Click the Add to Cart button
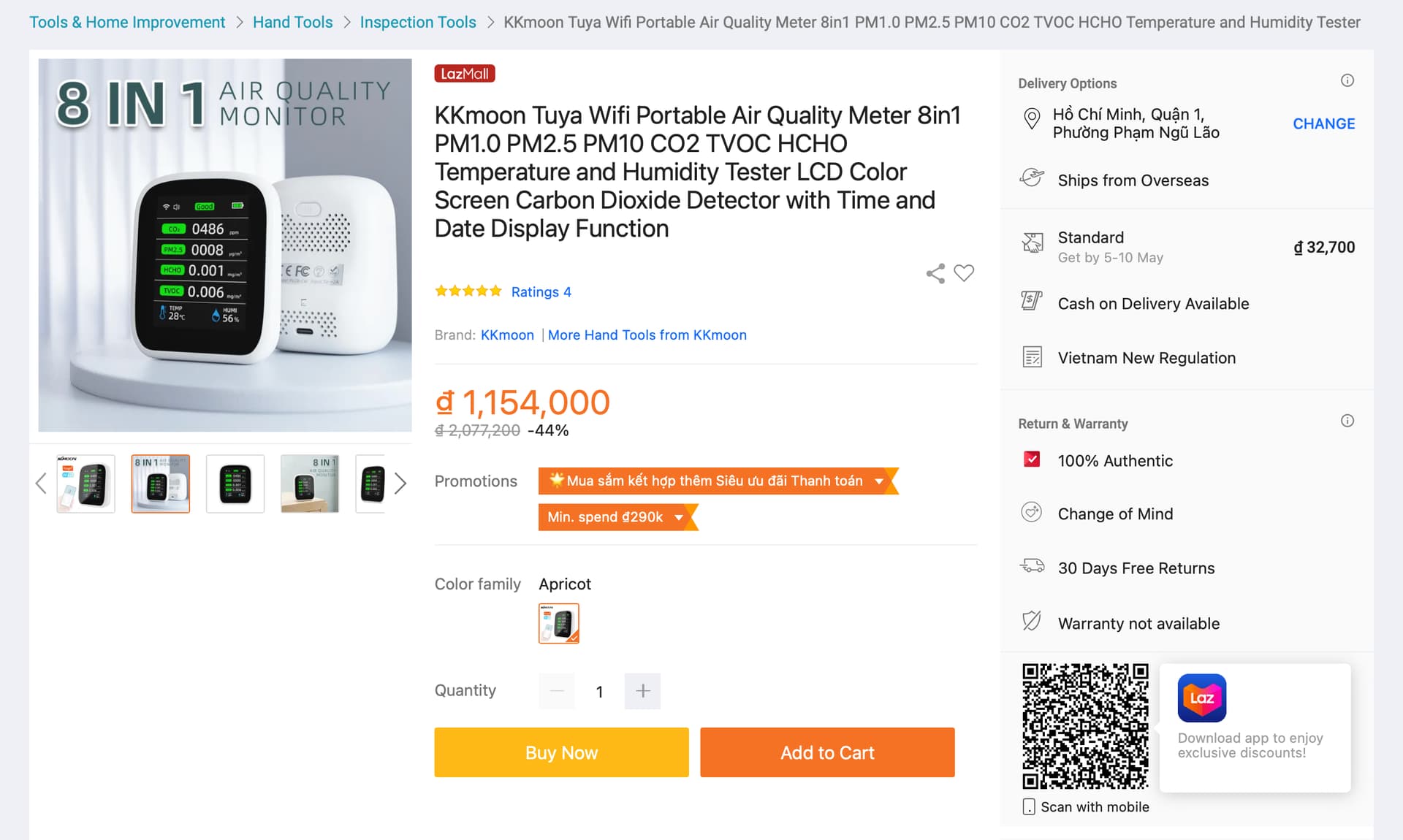This screenshot has width=1403, height=840. click(x=827, y=752)
